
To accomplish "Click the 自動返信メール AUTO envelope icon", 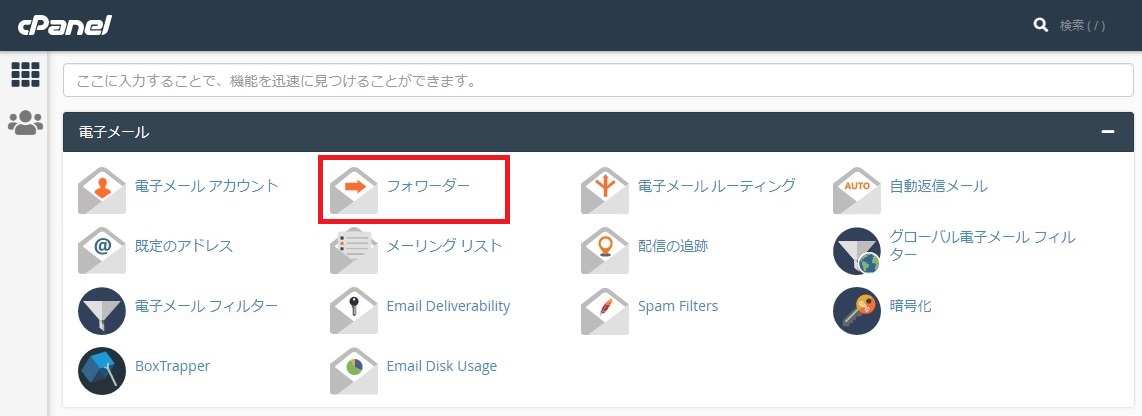I will click(857, 190).
